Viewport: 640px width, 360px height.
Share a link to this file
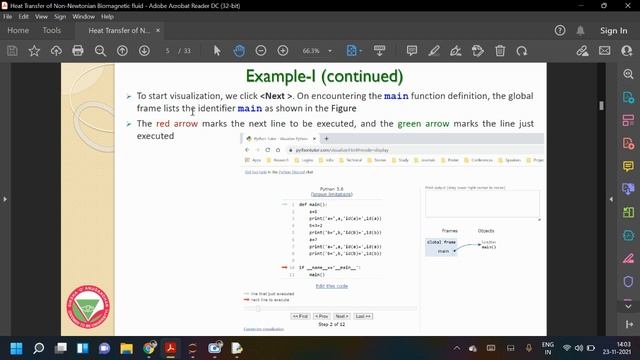coord(582,51)
